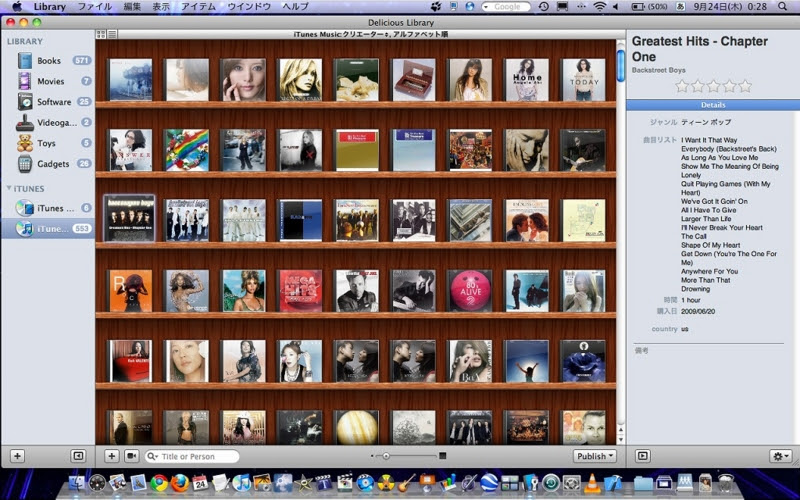Open the 編集 menu
800x500 pixels.
click(x=132, y=7)
